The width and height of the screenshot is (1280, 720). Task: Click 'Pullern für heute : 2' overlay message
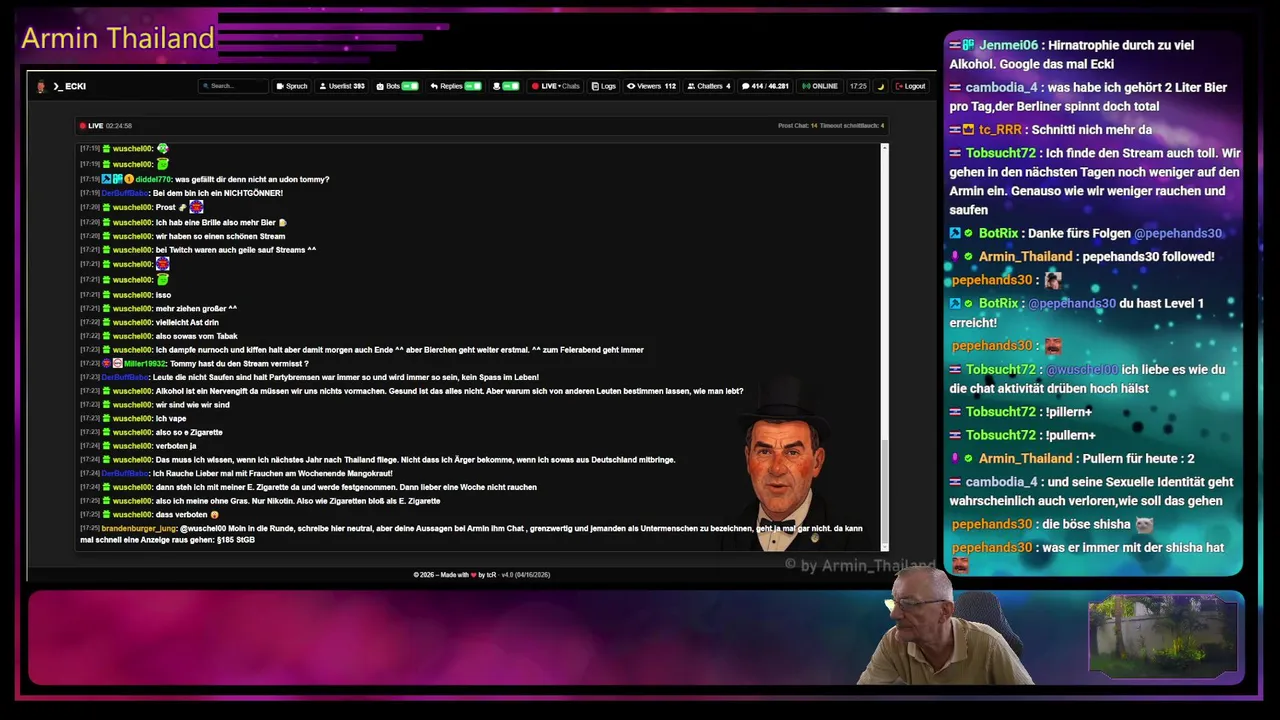coord(1138,459)
